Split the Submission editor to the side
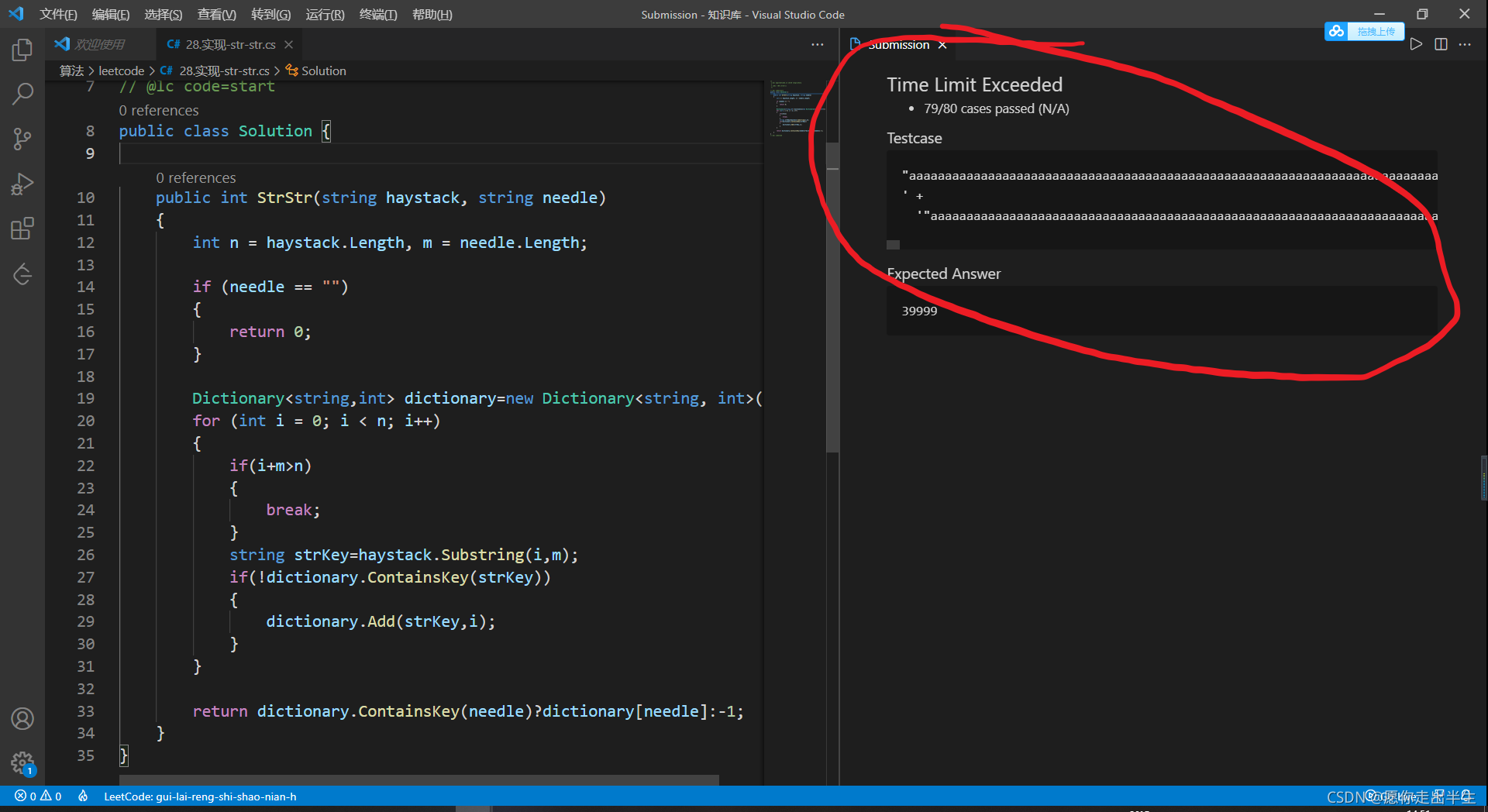Image resolution: width=1488 pixels, height=812 pixels. coord(1441,44)
